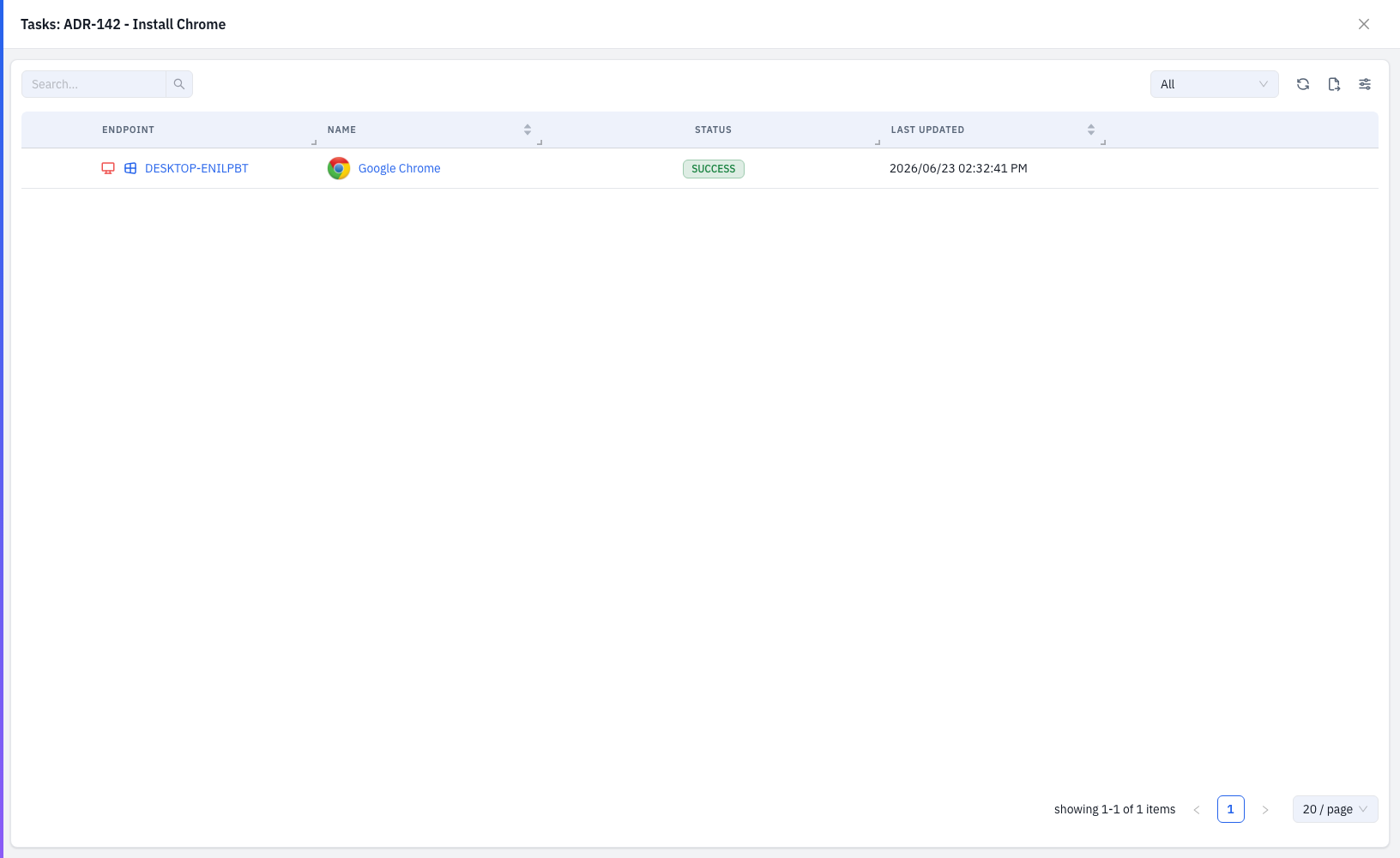Click the Google Chrome logo icon

tap(339, 168)
